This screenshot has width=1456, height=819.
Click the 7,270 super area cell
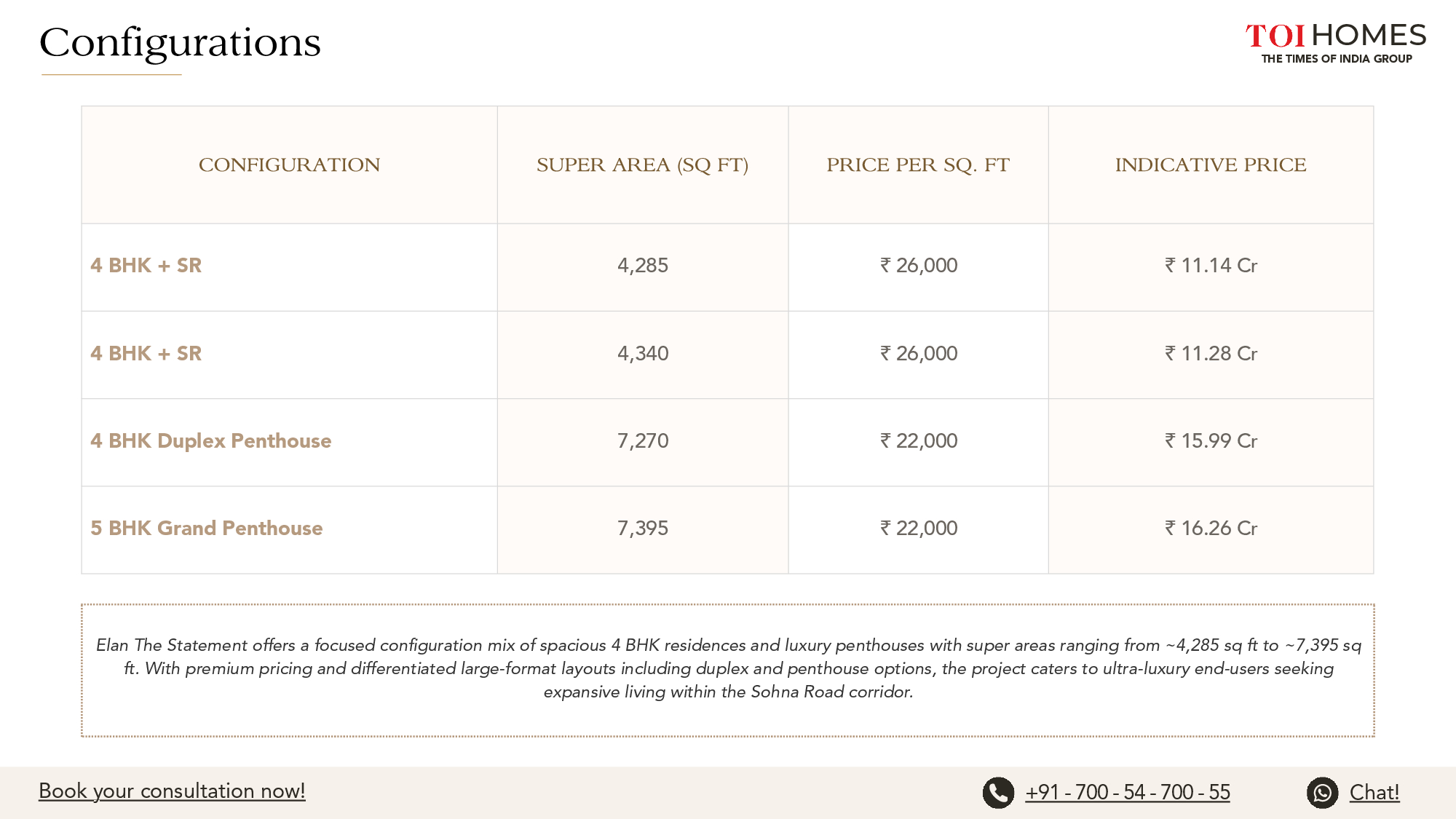(643, 440)
